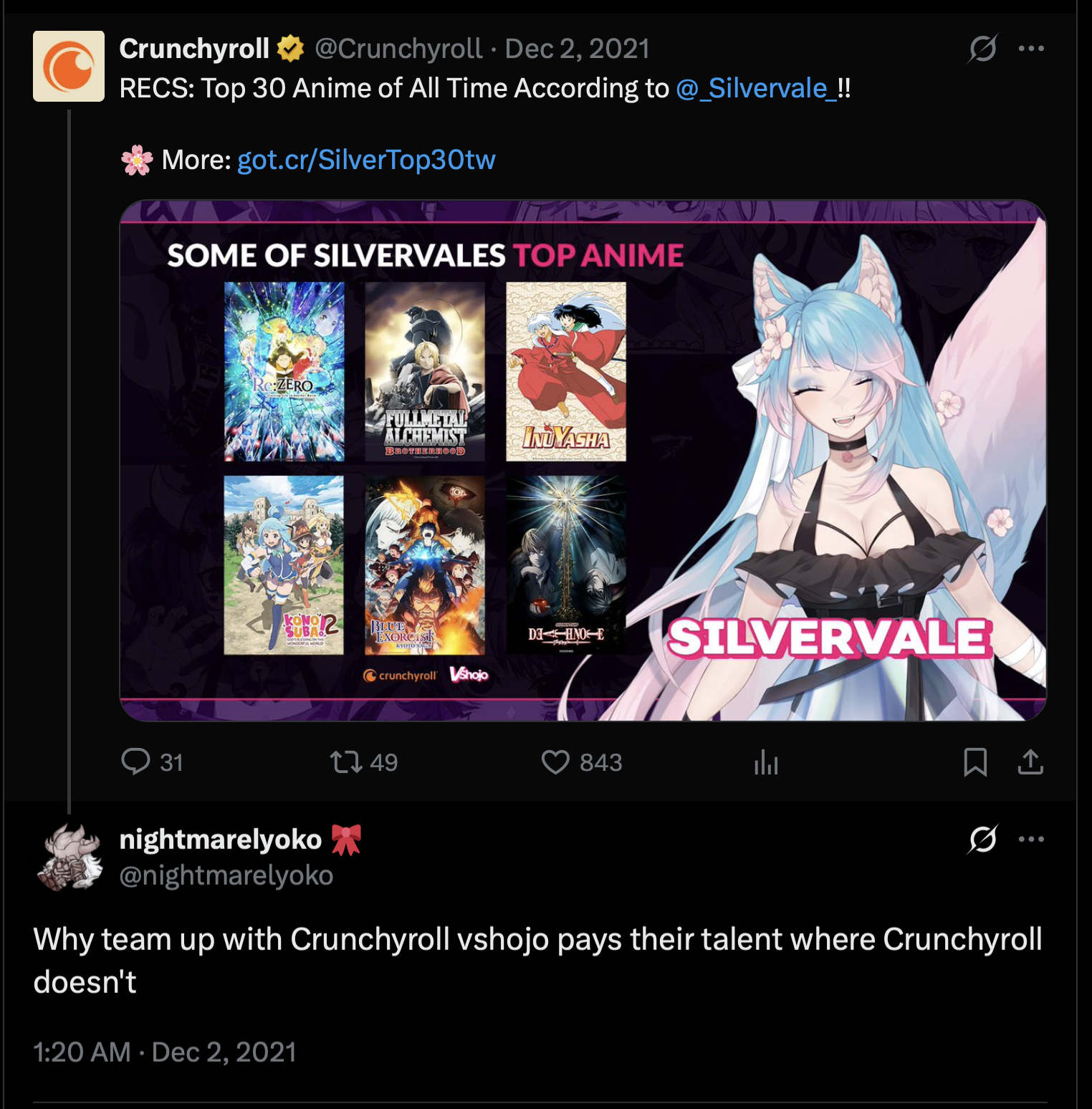The image size is (1092, 1109).
Task: Open the Silvervale top anime image
Action: pos(583,460)
